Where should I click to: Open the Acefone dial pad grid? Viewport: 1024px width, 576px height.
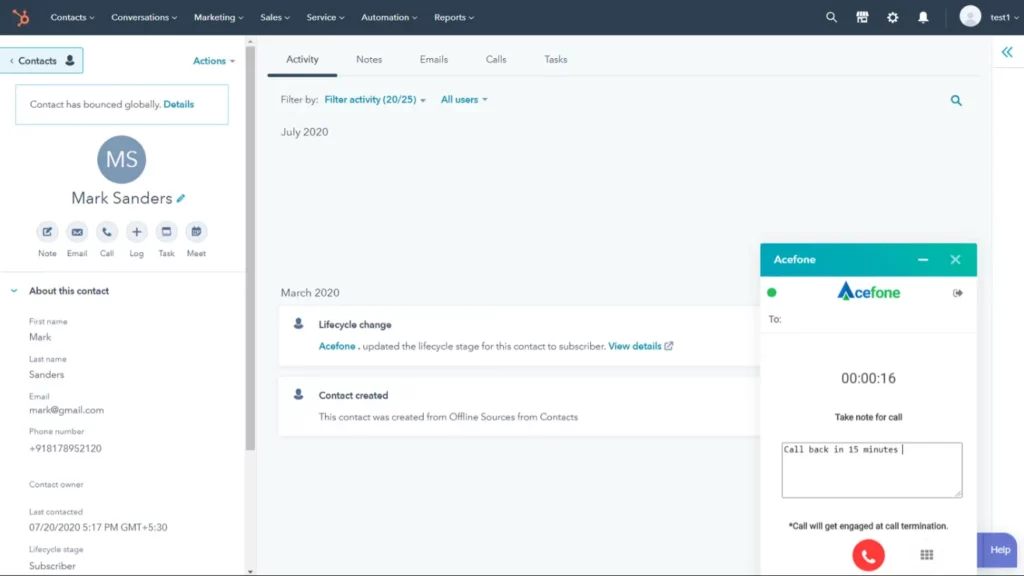point(927,555)
